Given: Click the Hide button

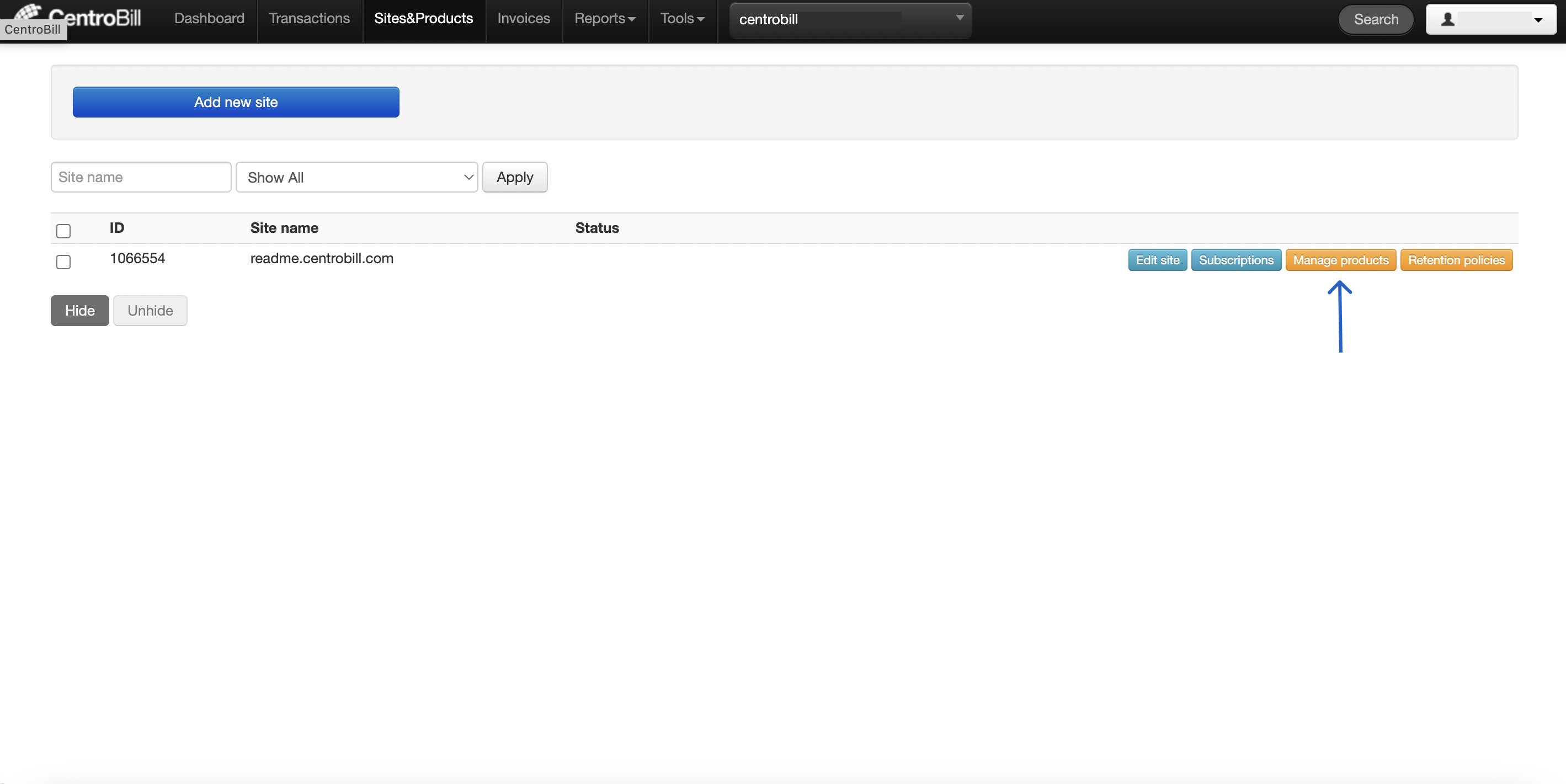Looking at the screenshot, I should click(79, 311).
